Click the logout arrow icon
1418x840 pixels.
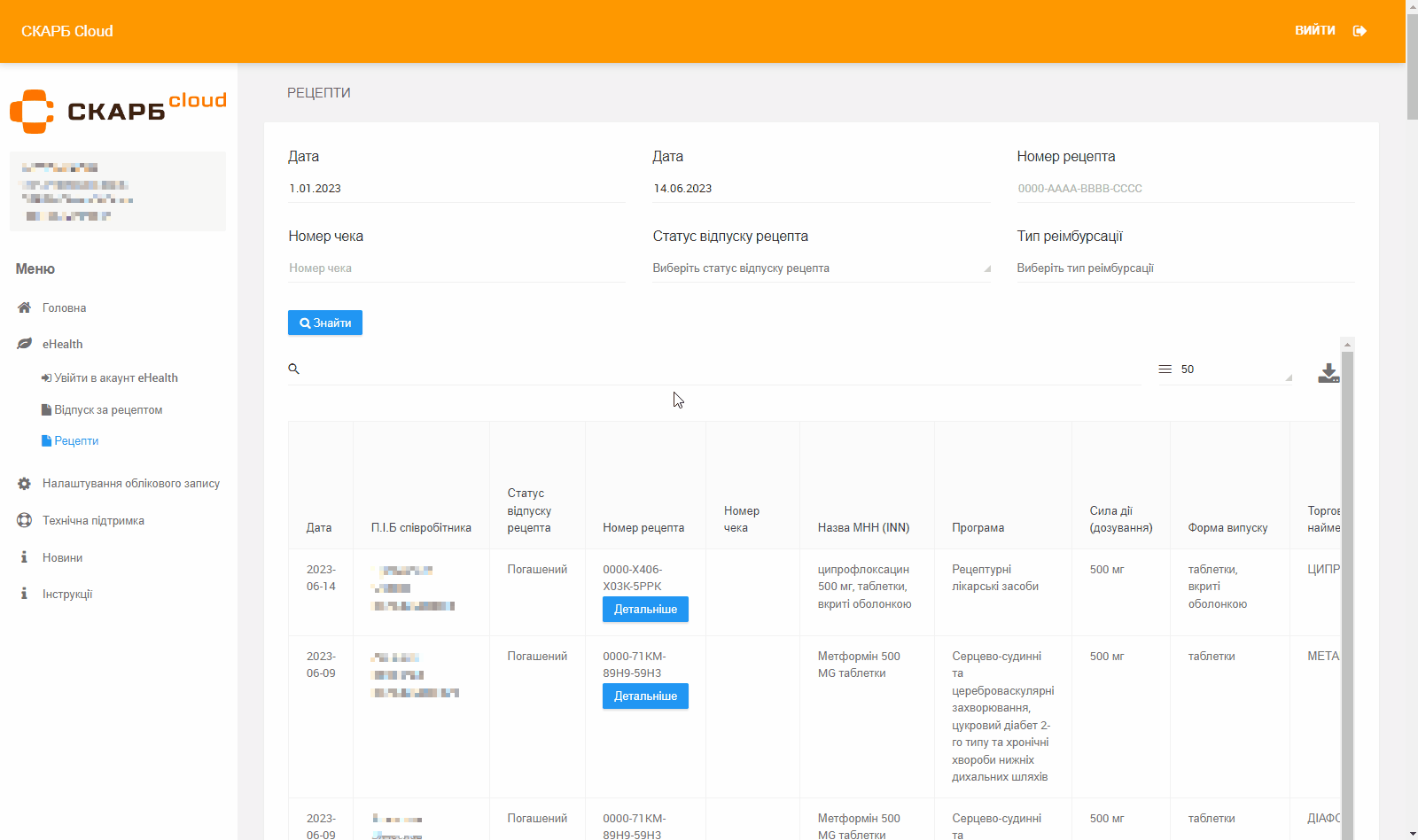click(1360, 31)
